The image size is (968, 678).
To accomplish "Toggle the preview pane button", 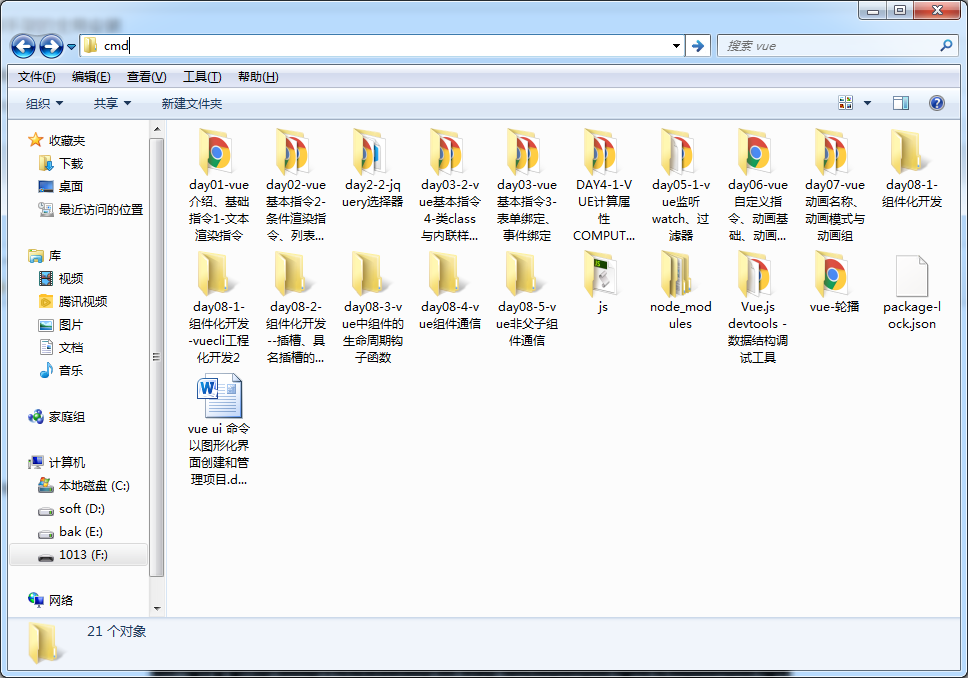I will tap(900, 103).
